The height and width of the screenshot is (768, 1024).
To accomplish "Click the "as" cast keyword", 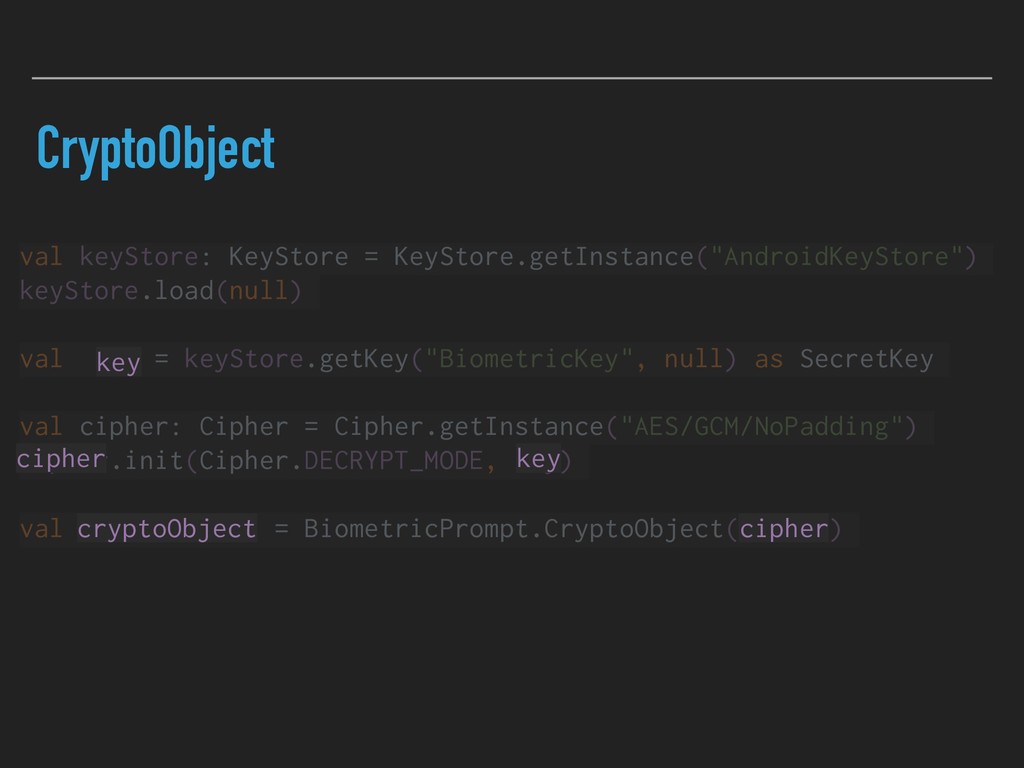I will [768, 359].
